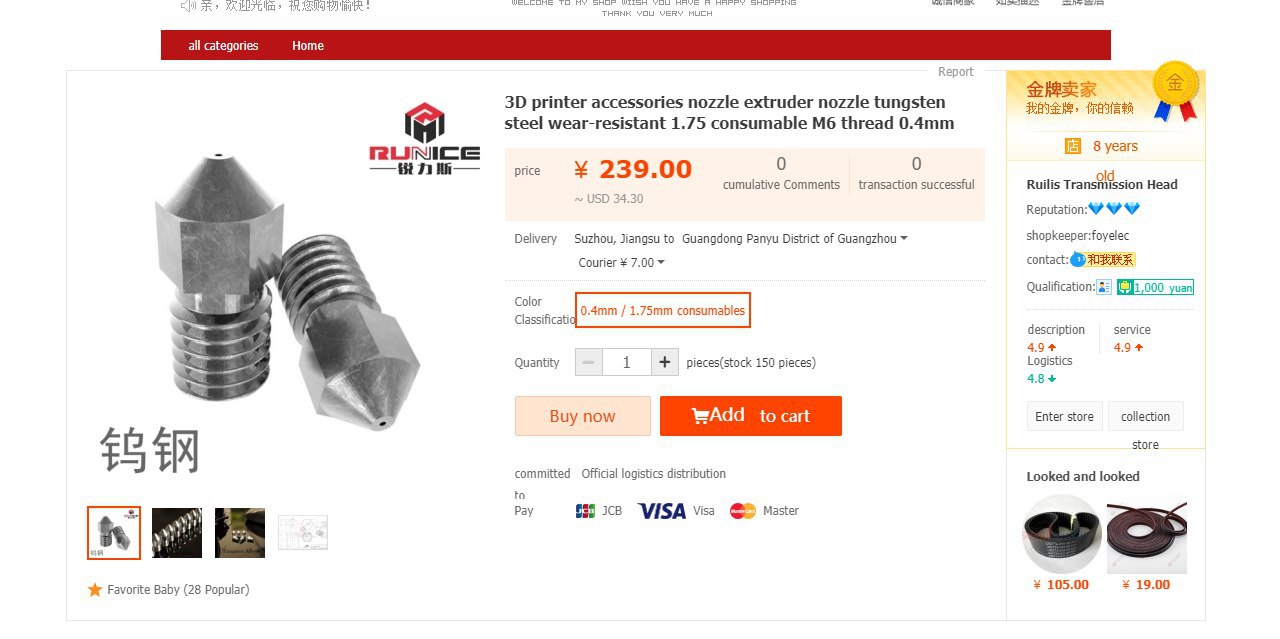Decrease quantity with the minus button
This screenshot has height=639, width=1280.
pos(589,362)
